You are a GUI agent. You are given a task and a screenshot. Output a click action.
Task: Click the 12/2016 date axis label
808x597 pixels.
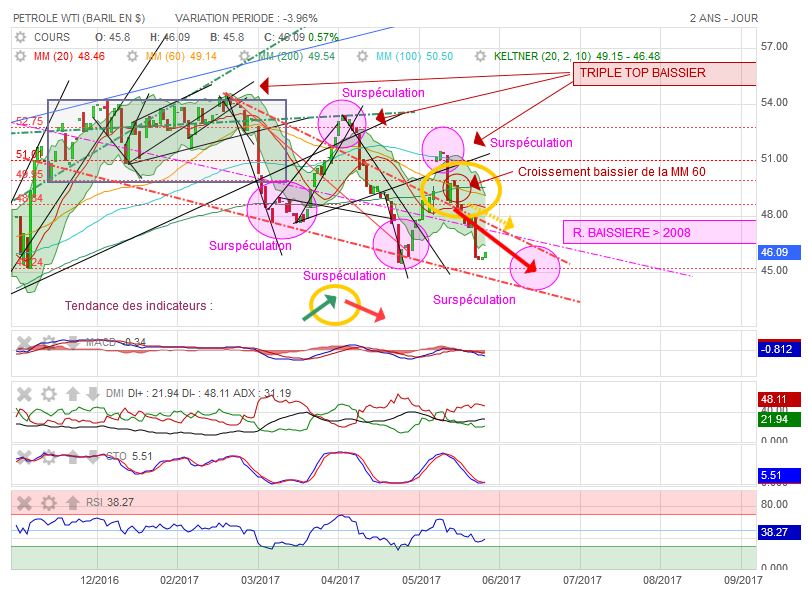pos(99,580)
